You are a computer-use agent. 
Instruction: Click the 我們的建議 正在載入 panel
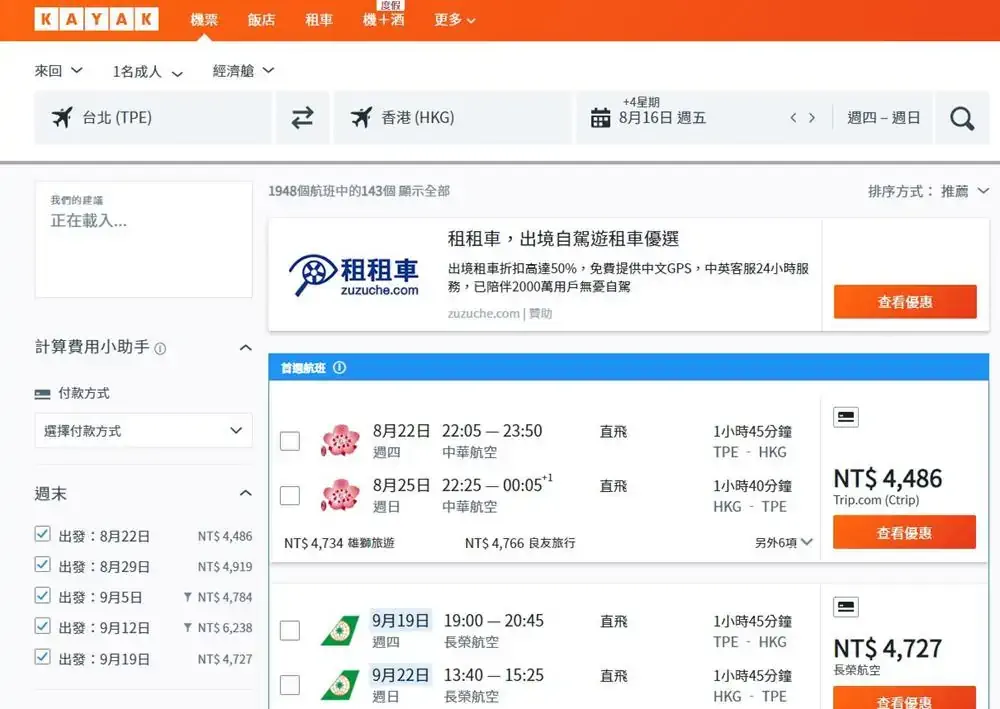click(x=143, y=239)
